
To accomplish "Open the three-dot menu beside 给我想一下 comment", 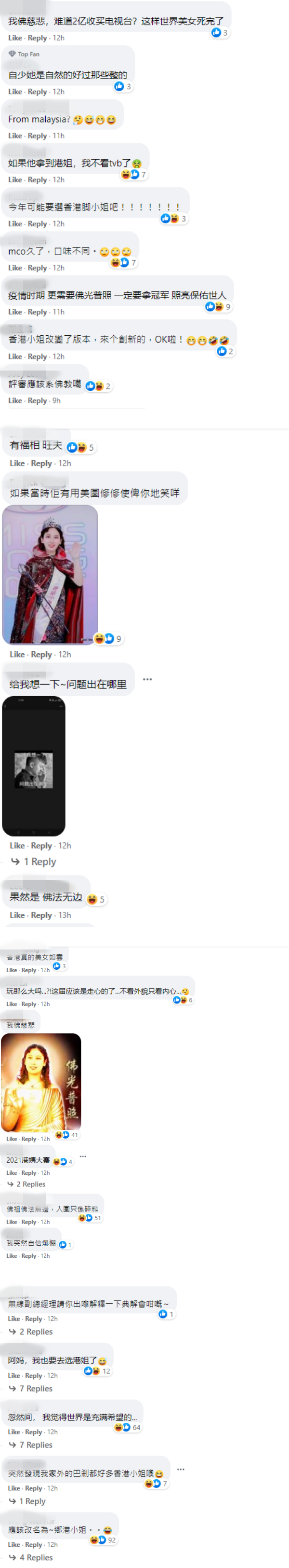I will point(147,679).
